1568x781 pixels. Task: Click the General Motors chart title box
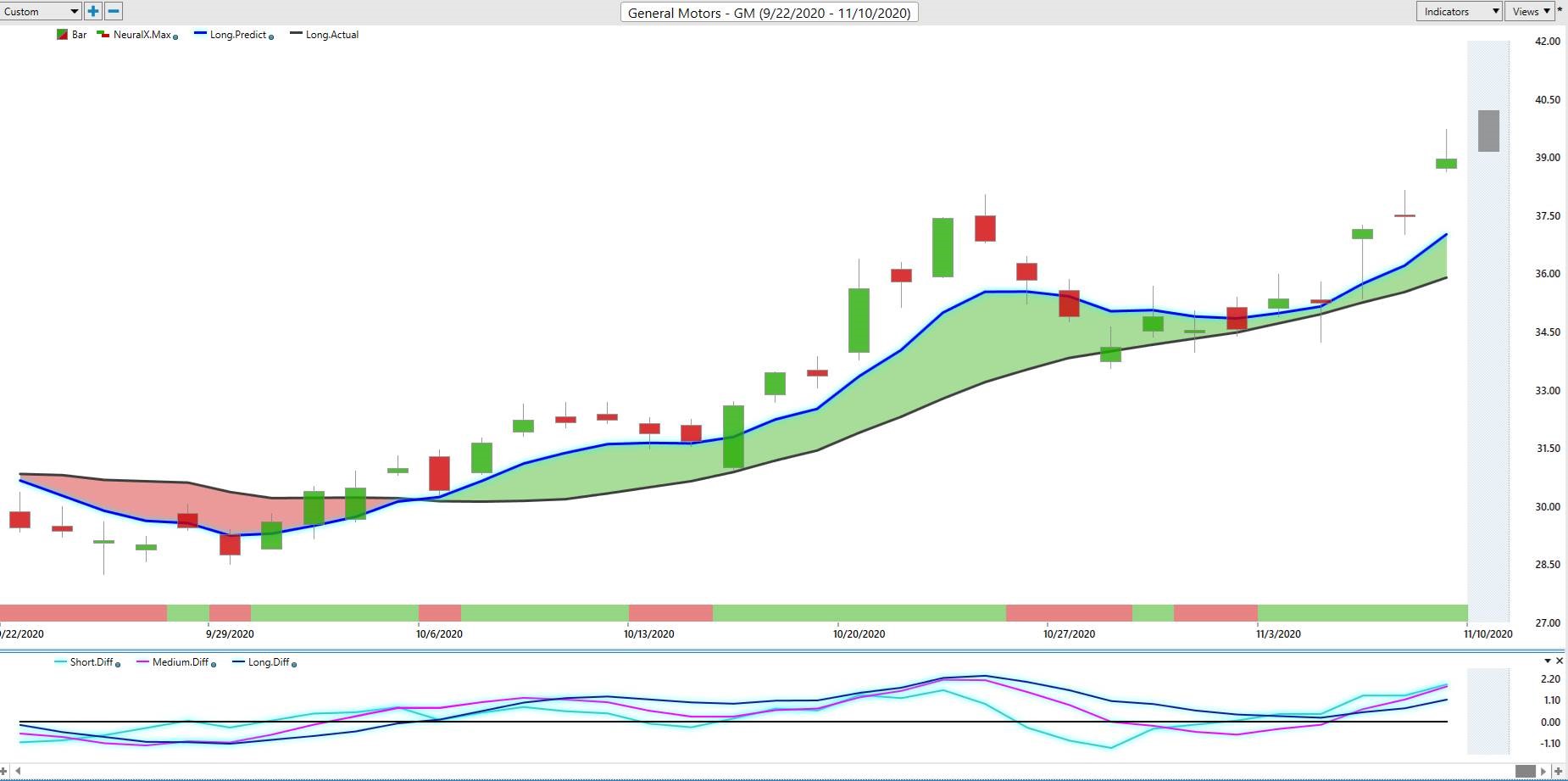point(769,13)
